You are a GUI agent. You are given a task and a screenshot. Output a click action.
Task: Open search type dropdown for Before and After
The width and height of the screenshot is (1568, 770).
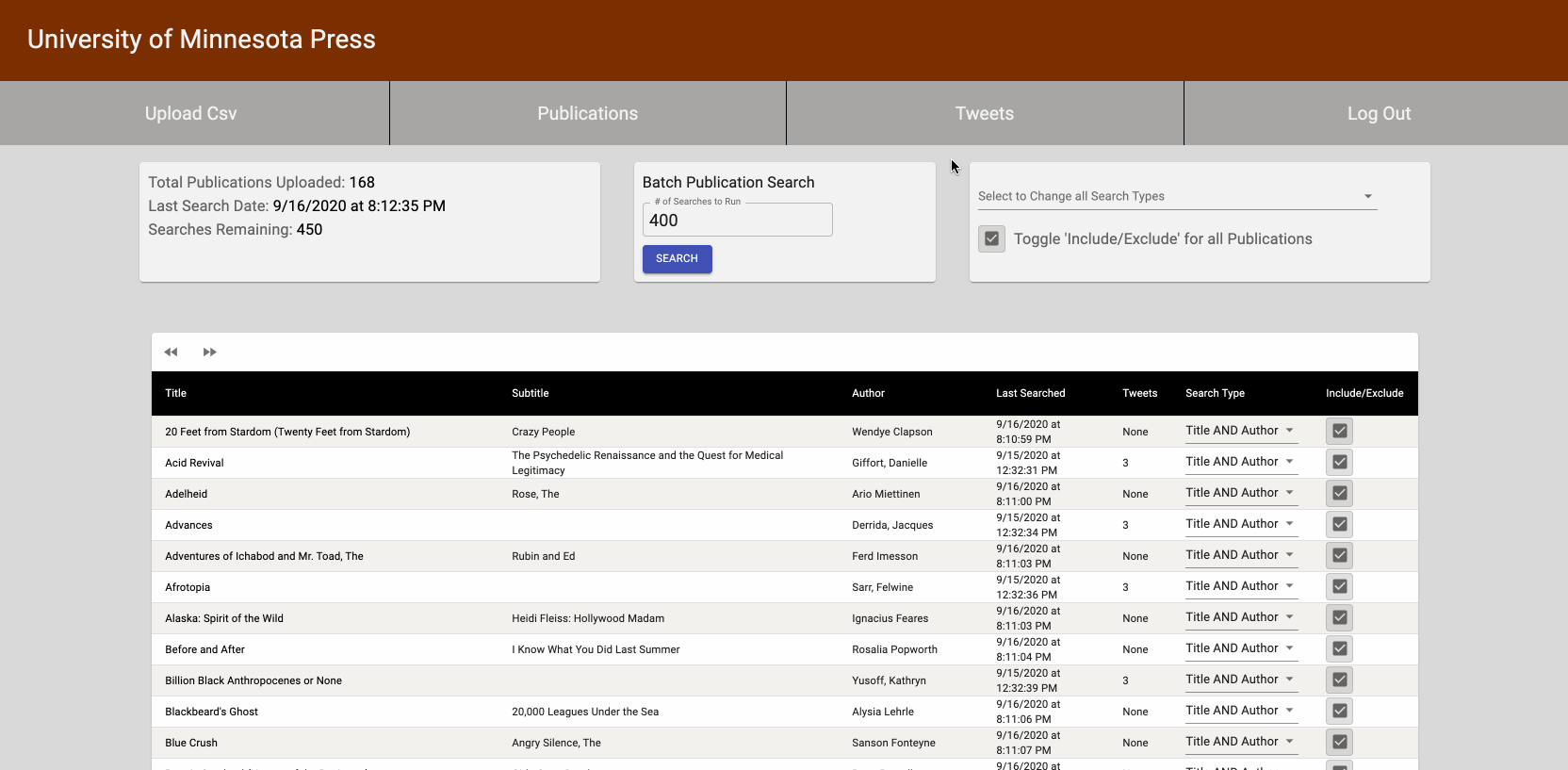(1241, 648)
